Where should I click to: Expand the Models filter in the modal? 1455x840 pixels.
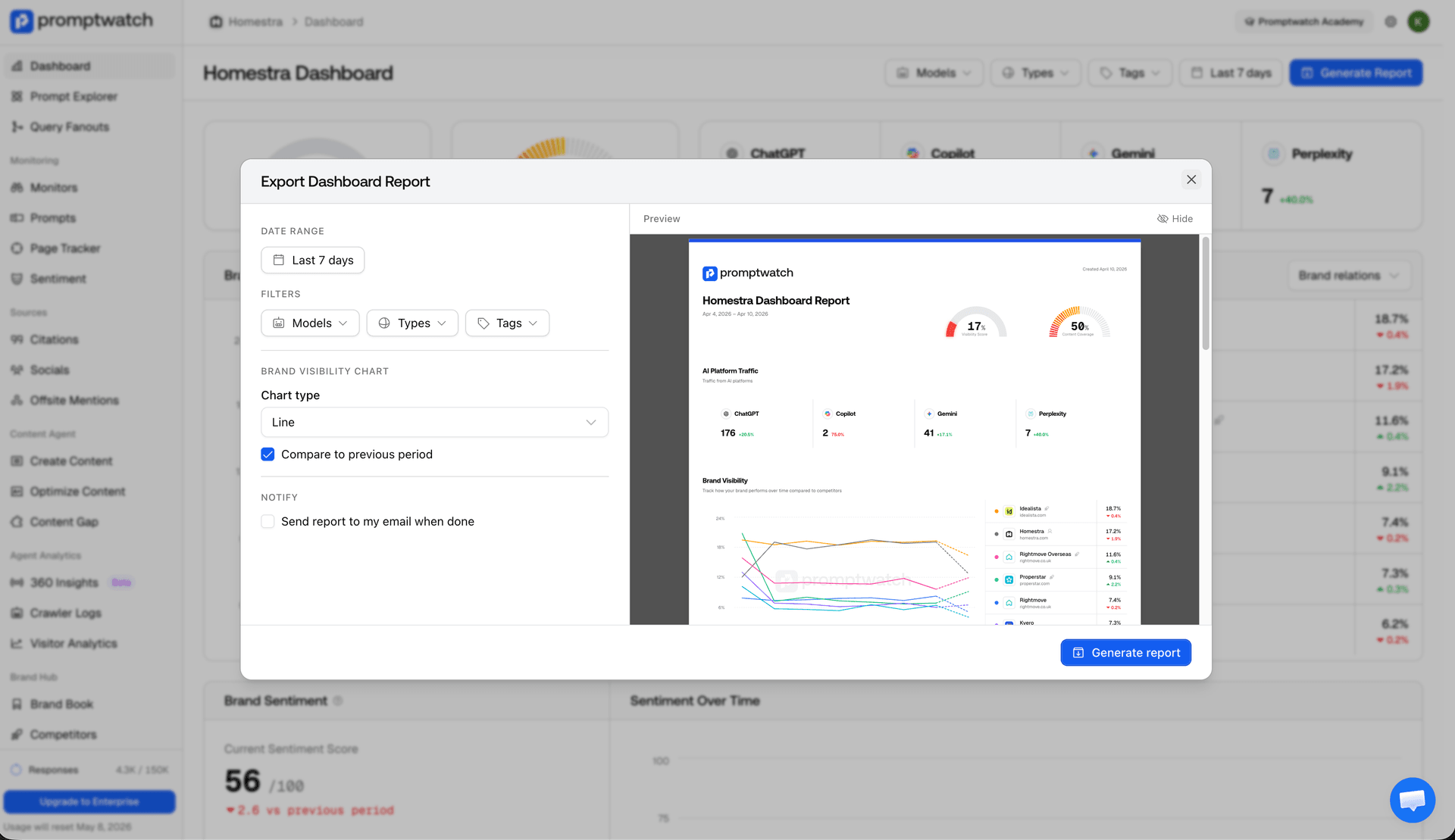pos(310,323)
